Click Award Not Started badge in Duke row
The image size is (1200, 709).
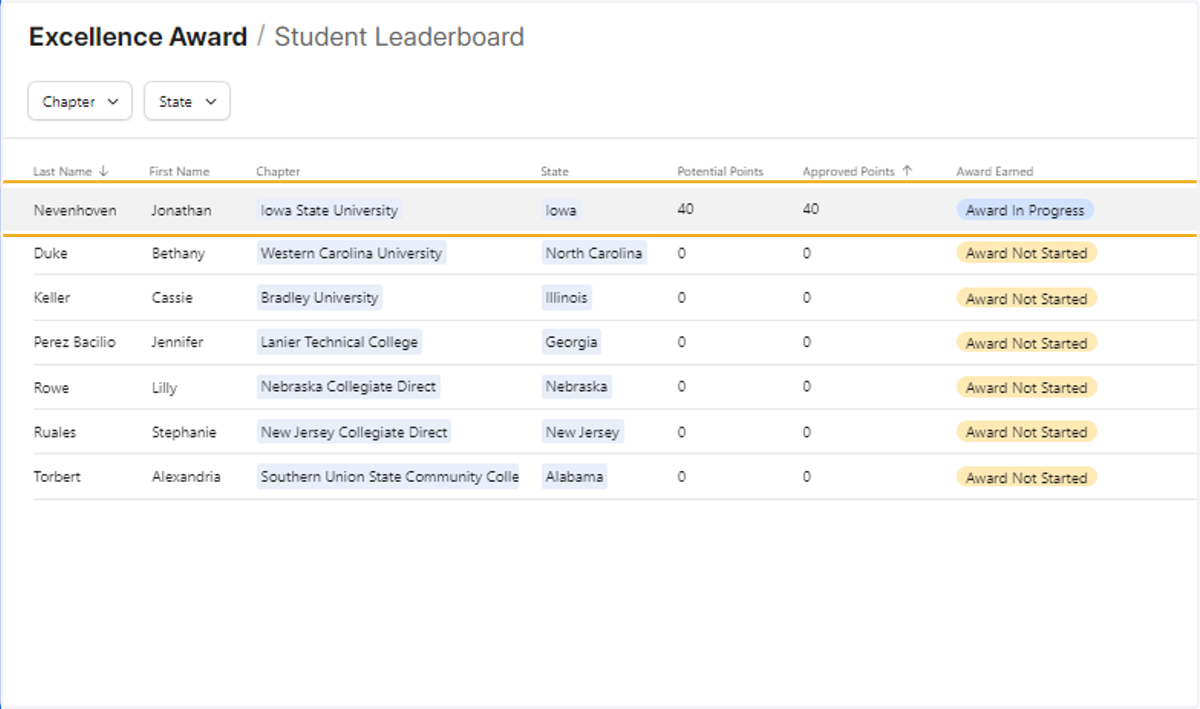[1026, 253]
